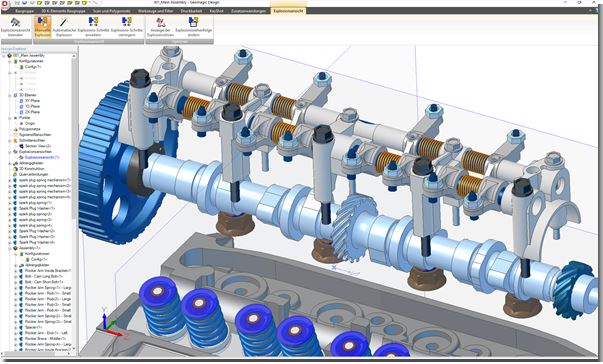603x364 pixels.
Task: Open the Baugruppe ribbon tab
Action: pyautogui.click(x=25, y=11)
